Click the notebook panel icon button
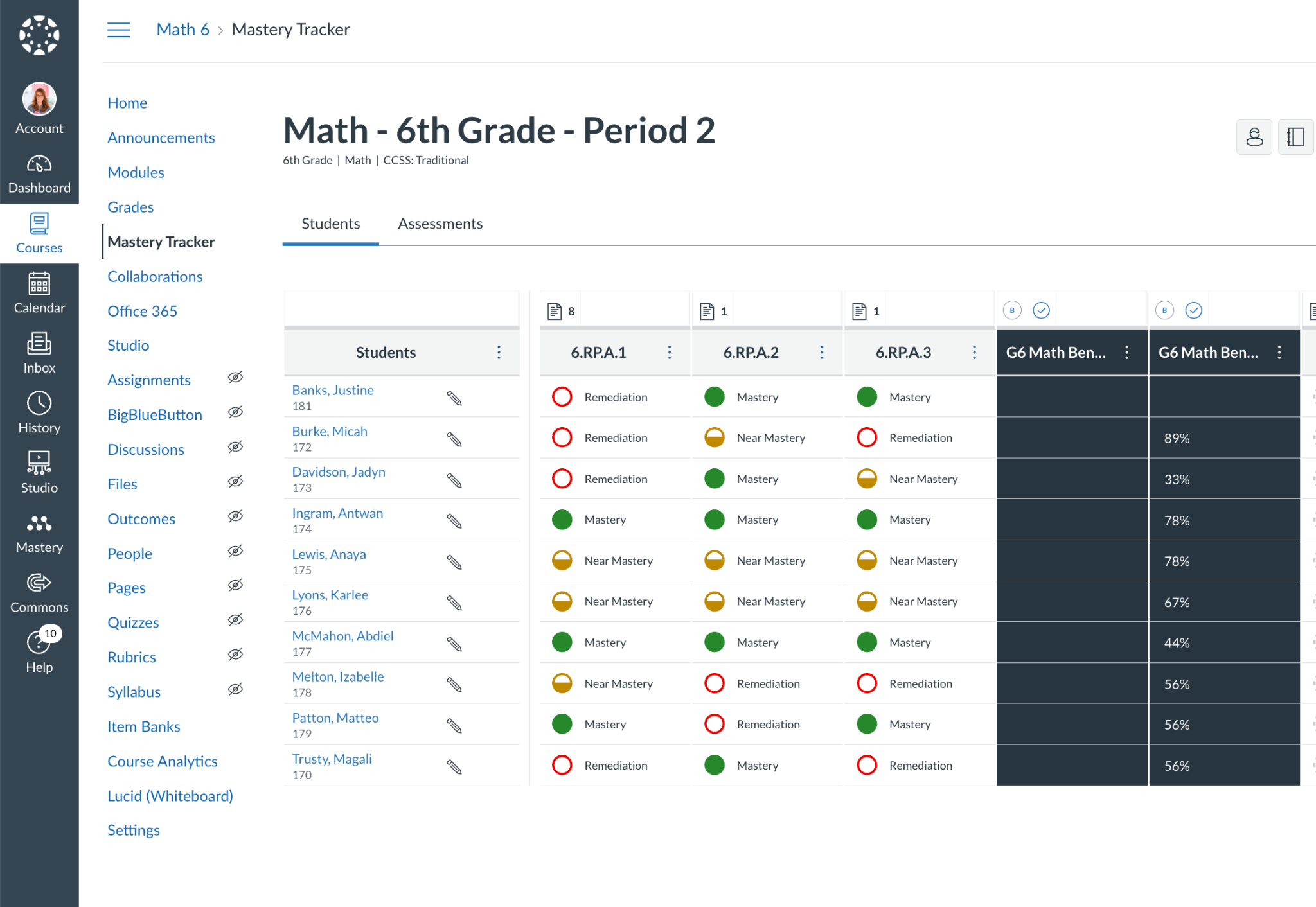 click(1296, 137)
